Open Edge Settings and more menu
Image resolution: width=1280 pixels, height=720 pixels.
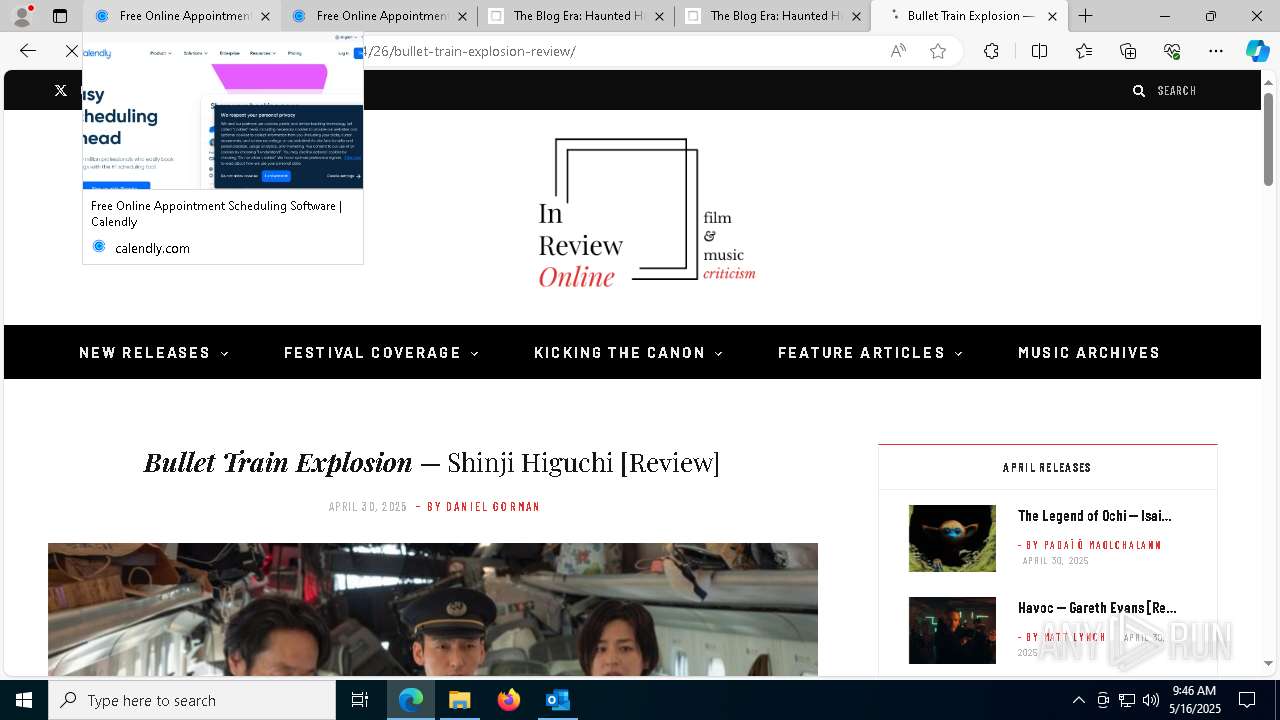(x=1216, y=51)
